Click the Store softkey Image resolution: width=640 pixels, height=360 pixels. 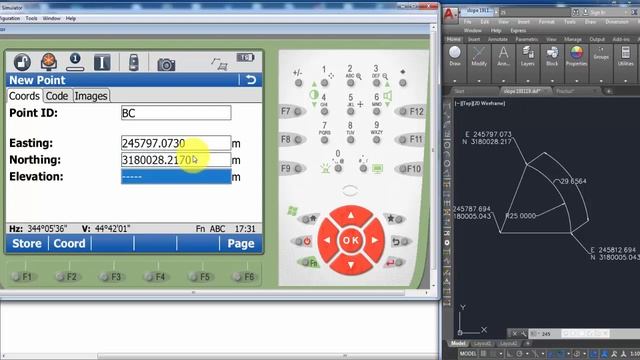27,243
